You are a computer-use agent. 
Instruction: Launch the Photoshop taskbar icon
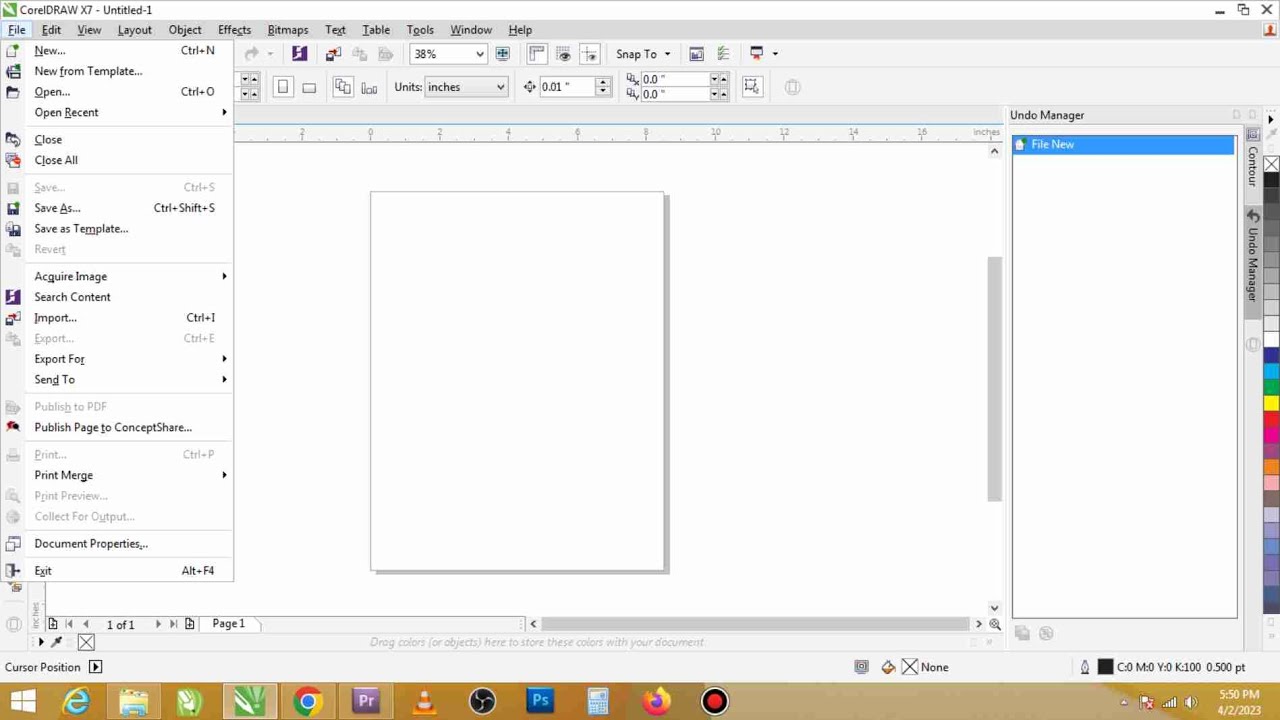pos(540,701)
